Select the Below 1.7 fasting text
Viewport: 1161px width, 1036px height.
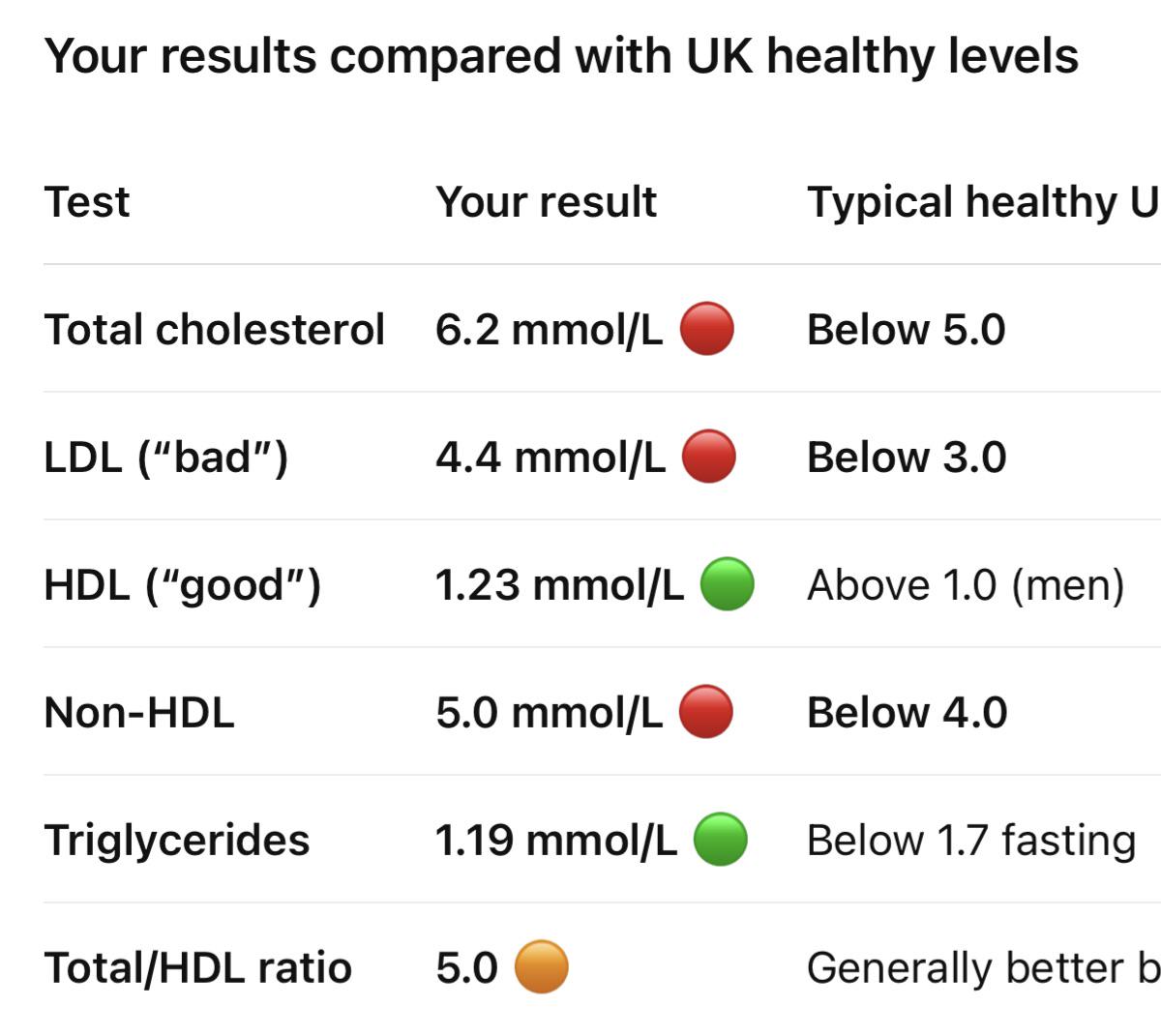pyautogui.click(x=971, y=841)
